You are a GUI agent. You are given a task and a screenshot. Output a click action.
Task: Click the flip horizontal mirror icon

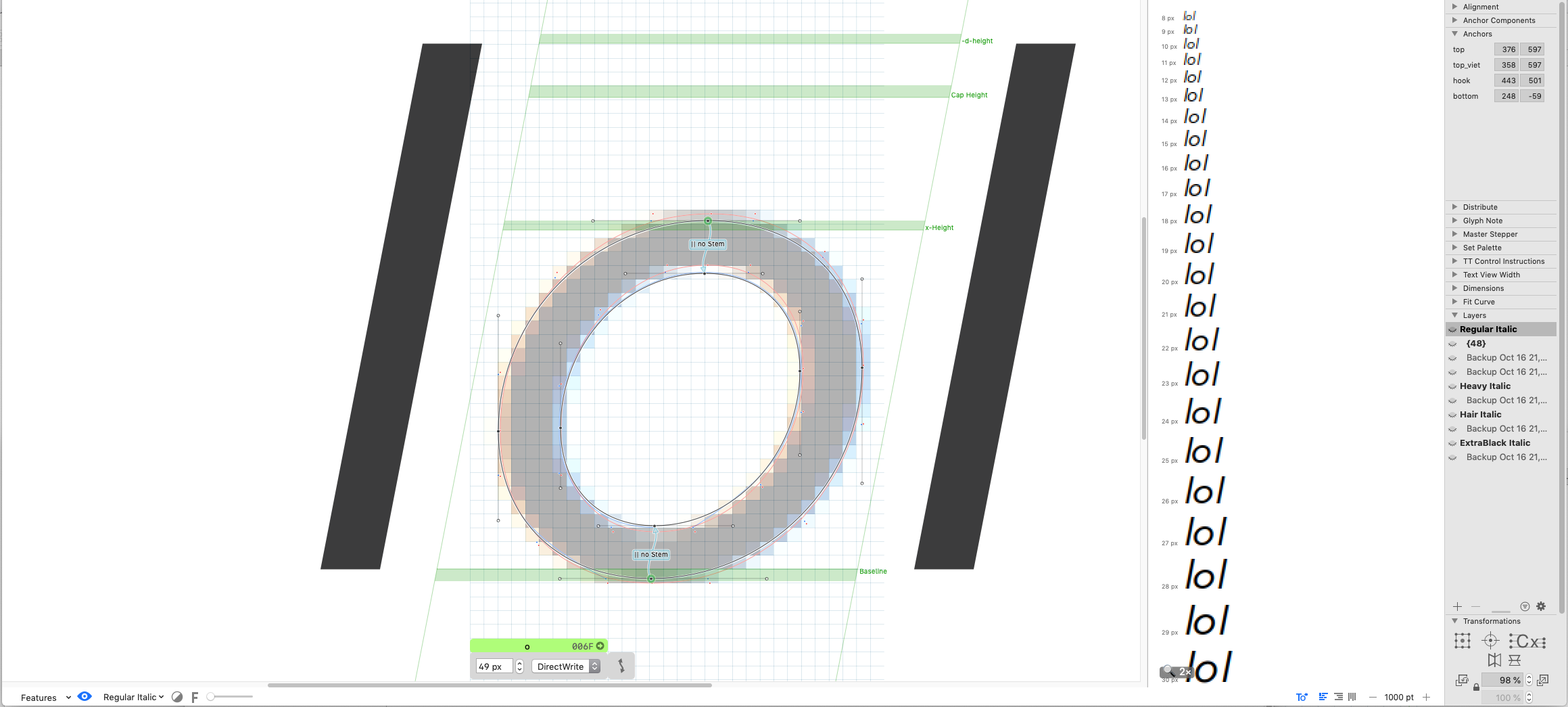click(x=1494, y=660)
